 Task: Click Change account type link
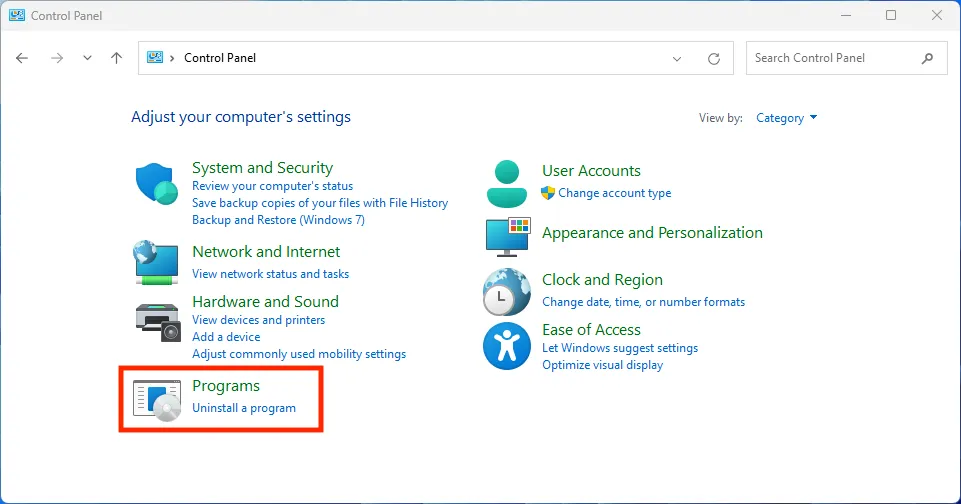[x=614, y=193]
